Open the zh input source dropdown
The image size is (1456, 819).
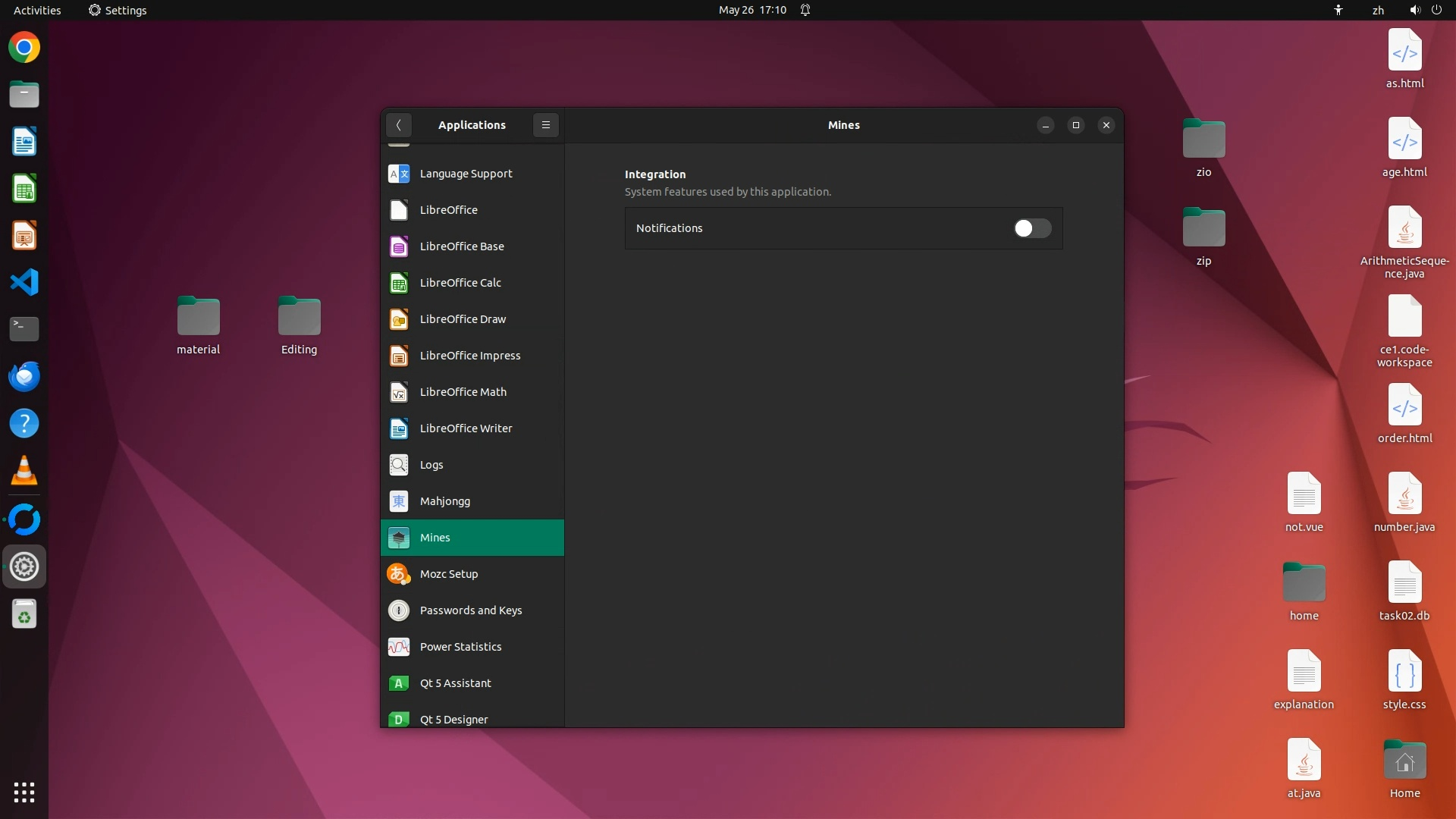point(1378,10)
